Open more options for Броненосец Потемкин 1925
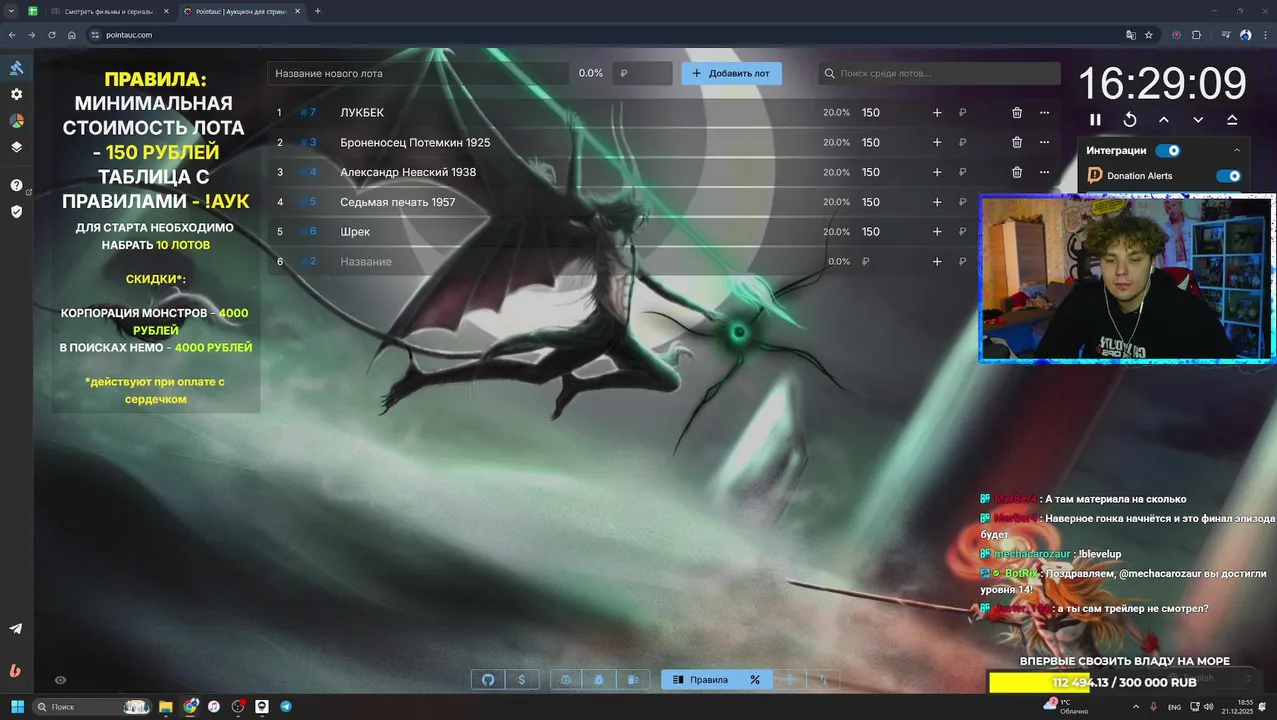The height and width of the screenshot is (720, 1277). pyautogui.click(x=1044, y=143)
